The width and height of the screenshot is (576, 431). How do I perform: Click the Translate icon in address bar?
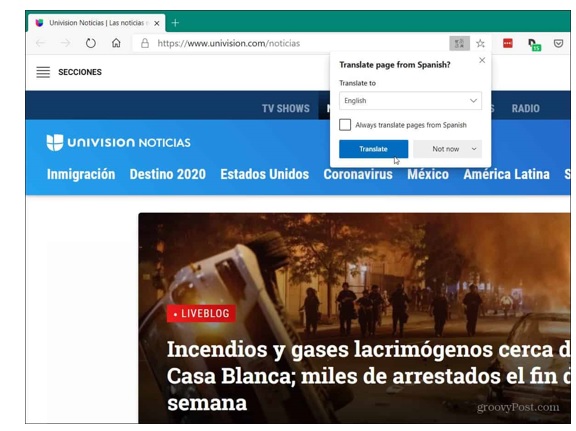click(x=459, y=44)
